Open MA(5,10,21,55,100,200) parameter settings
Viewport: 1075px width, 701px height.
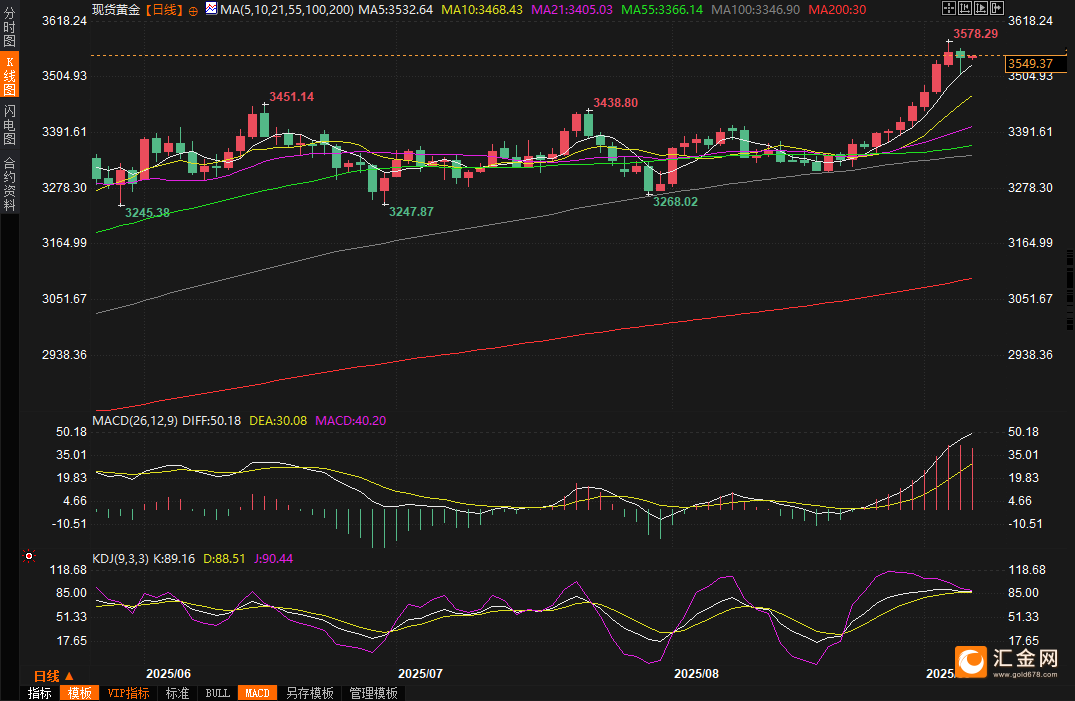point(286,9)
